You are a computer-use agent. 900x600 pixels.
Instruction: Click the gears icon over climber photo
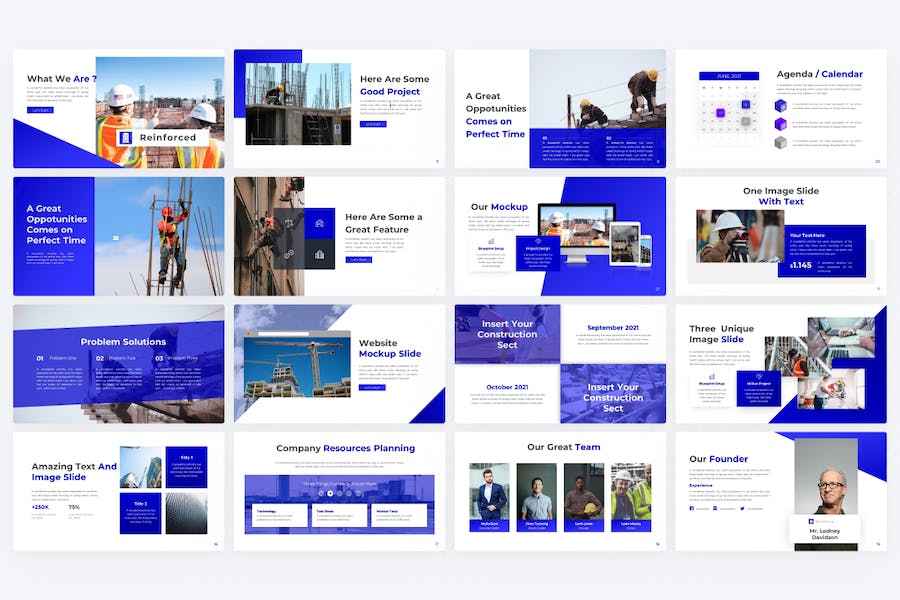coord(290,254)
